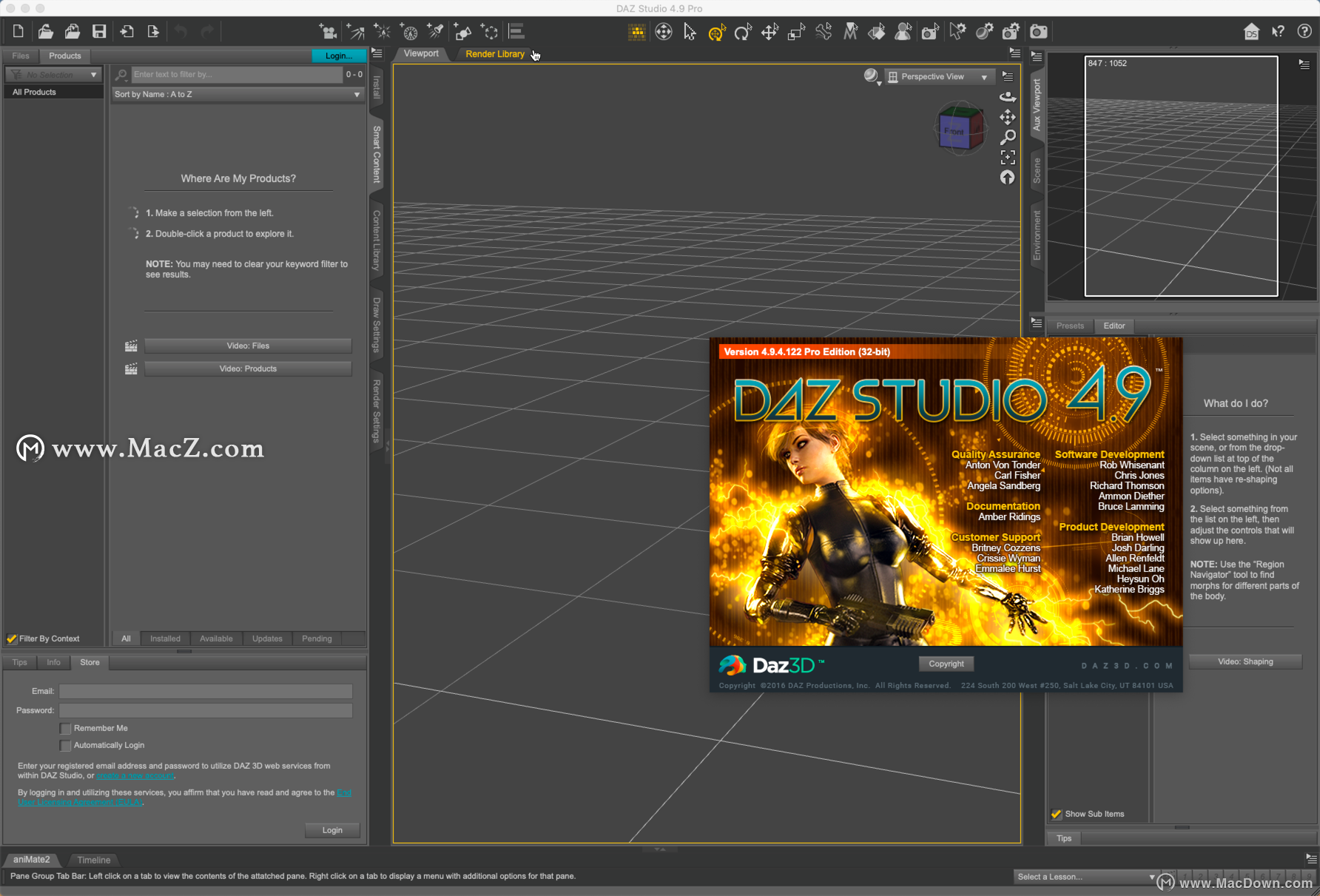
Task: Open the viewport draw style sphere
Action: pos(872,75)
